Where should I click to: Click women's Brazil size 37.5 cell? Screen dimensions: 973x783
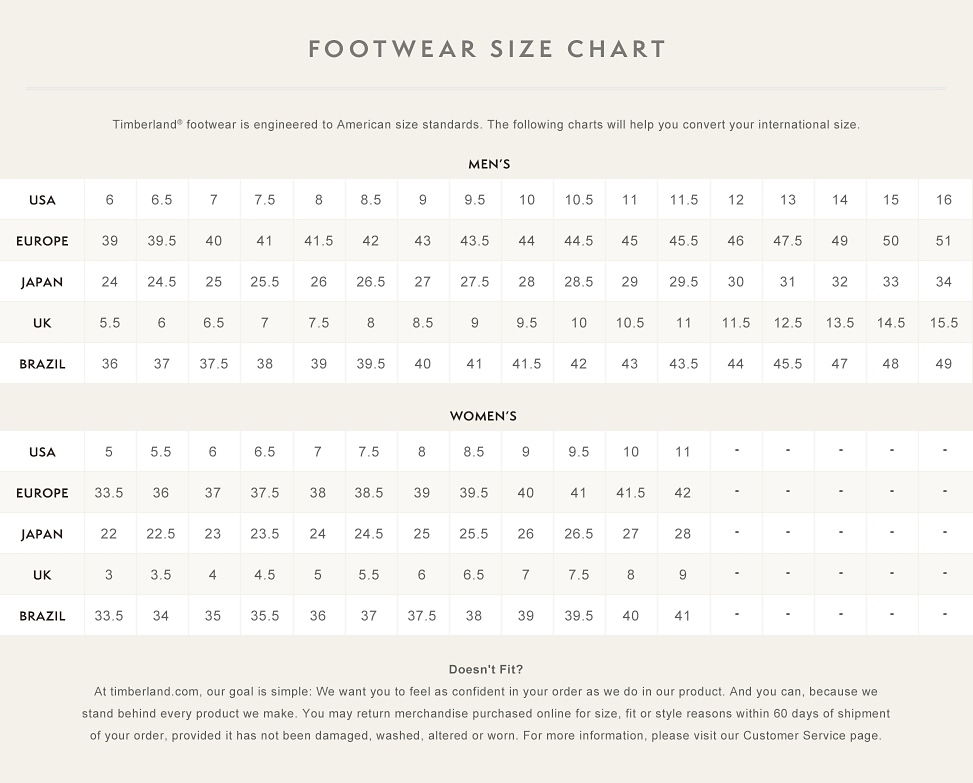[421, 615]
